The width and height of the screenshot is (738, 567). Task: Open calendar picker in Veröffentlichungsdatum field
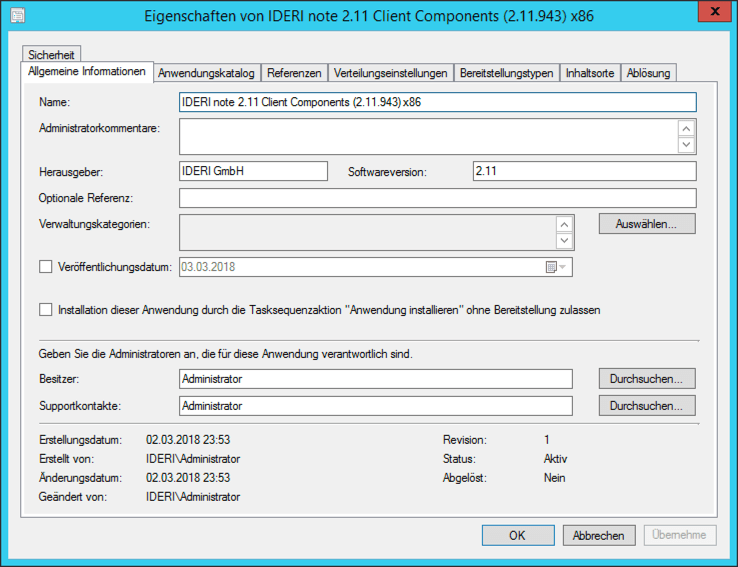[556, 267]
